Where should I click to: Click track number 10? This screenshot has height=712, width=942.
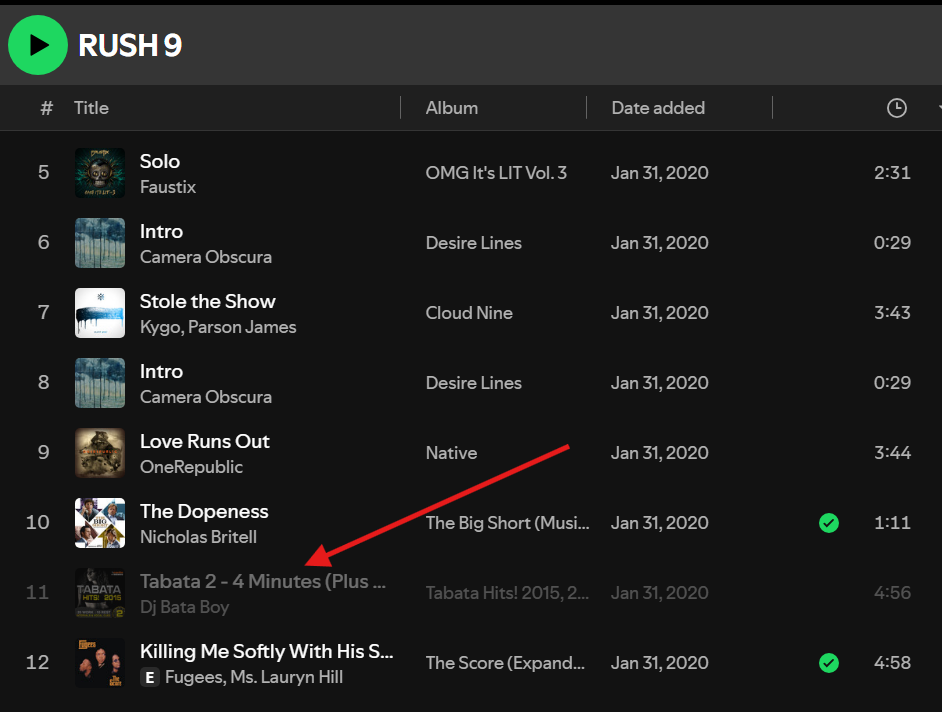coord(37,522)
